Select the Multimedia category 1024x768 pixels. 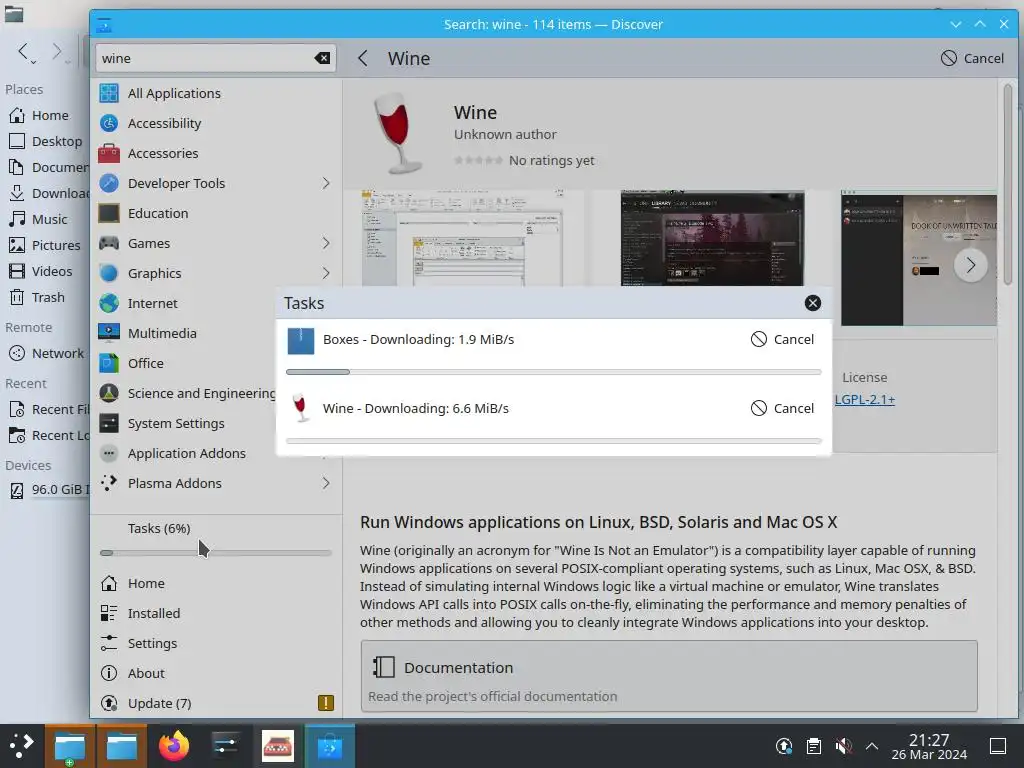185,334
